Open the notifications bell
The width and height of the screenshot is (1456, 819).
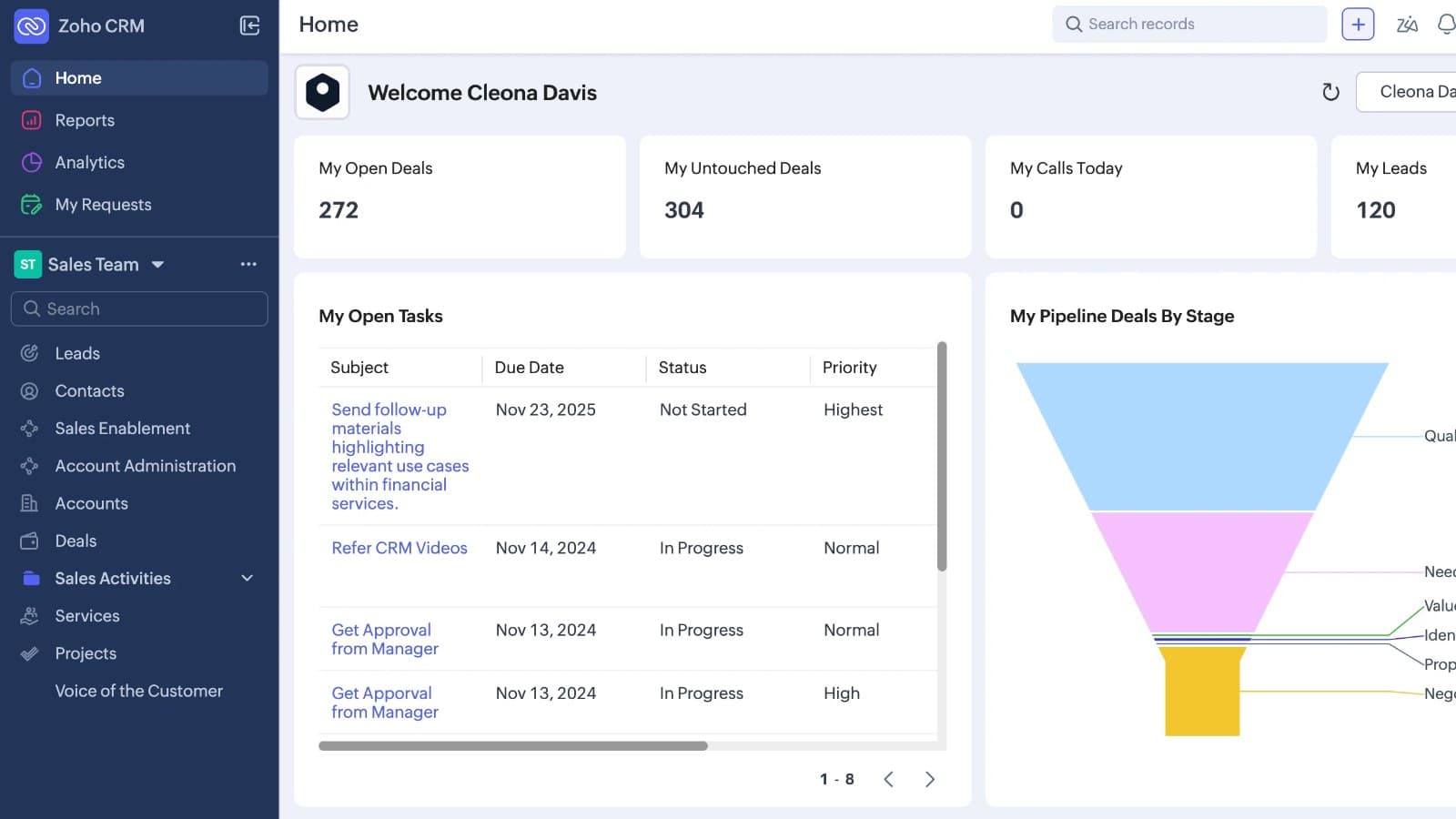point(1446,25)
